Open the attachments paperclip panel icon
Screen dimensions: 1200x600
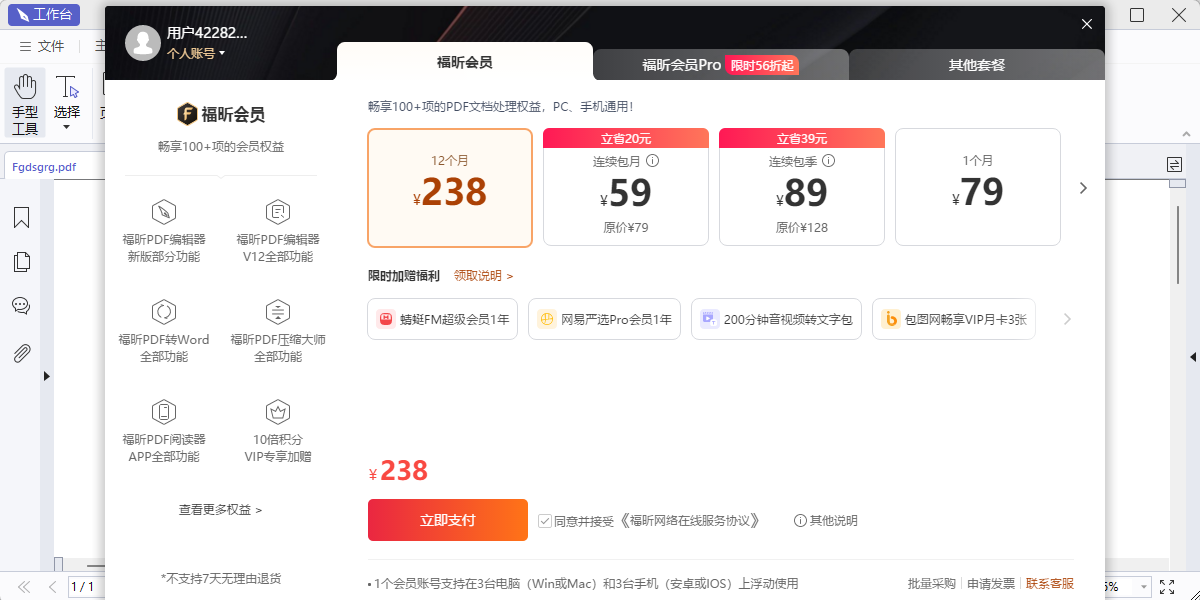[22, 352]
